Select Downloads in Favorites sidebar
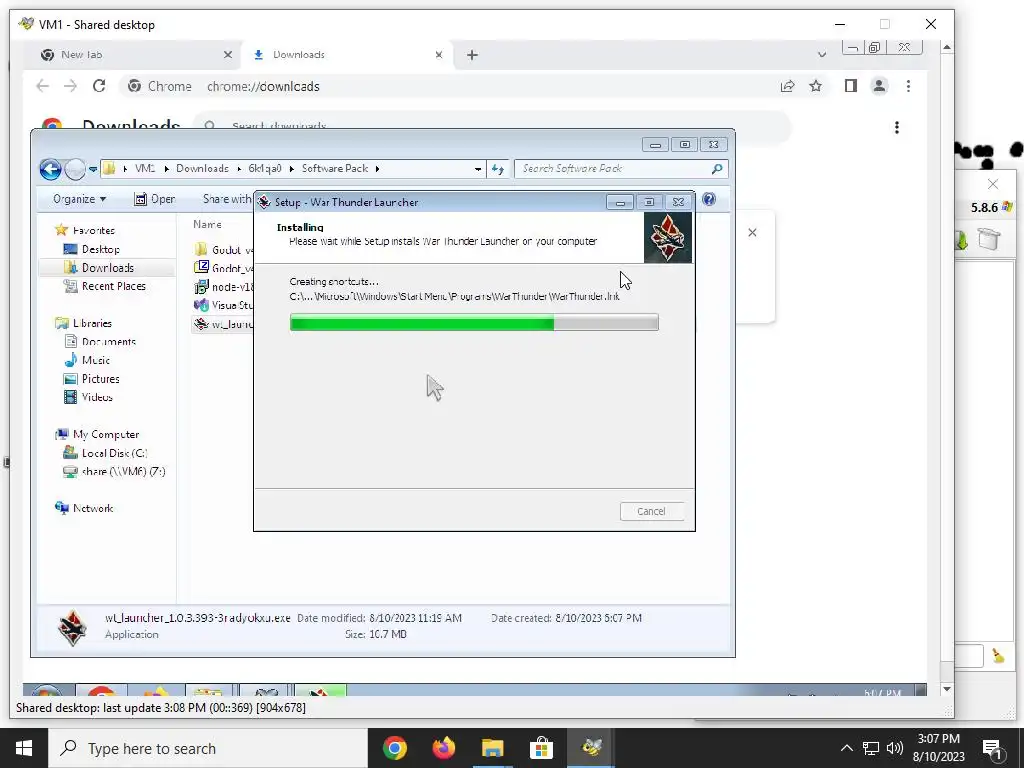The height and width of the screenshot is (768, 1024). (x=107, y=268)
